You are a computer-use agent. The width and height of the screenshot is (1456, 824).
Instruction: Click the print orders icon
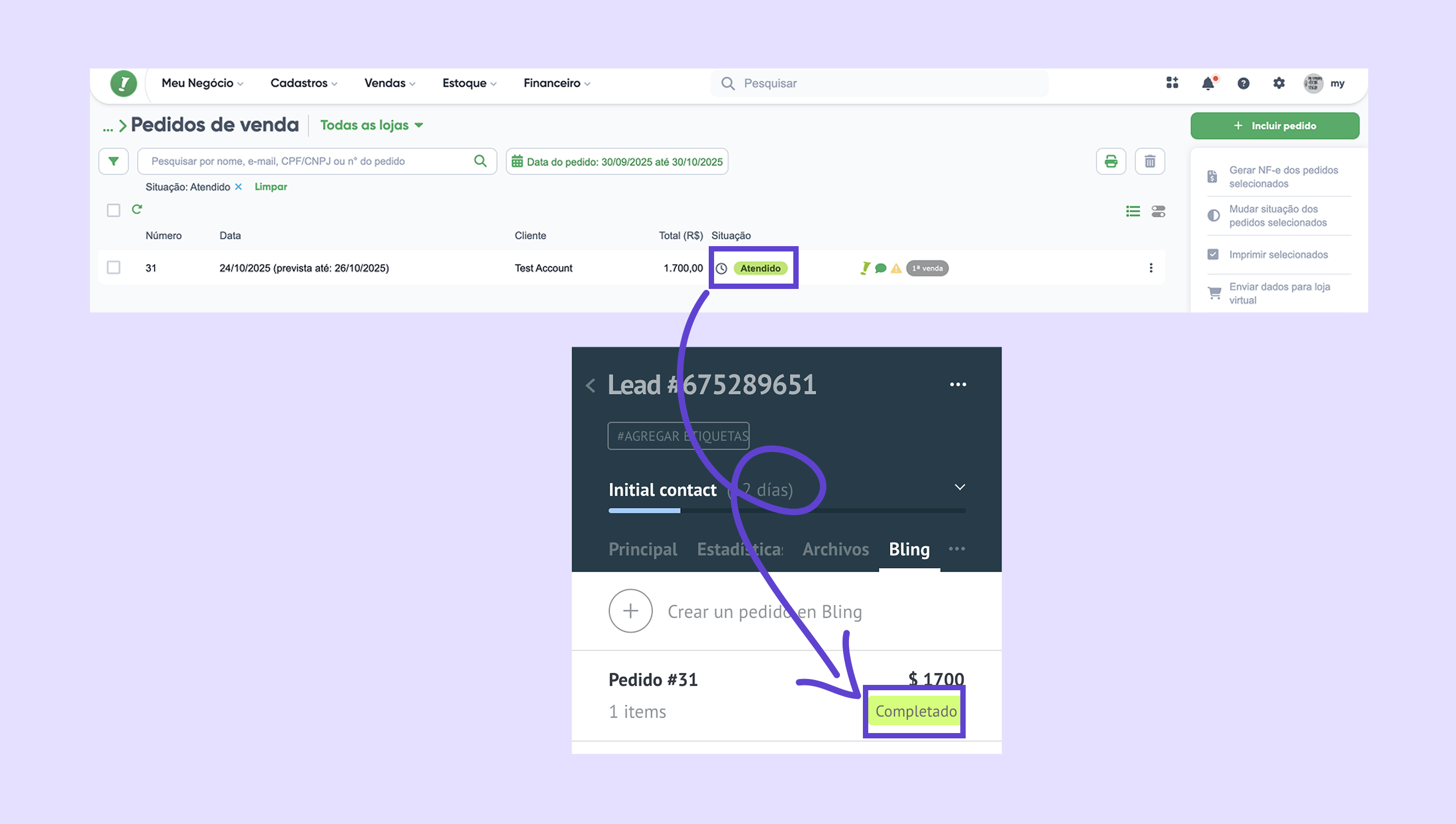tap(1111, 161)
